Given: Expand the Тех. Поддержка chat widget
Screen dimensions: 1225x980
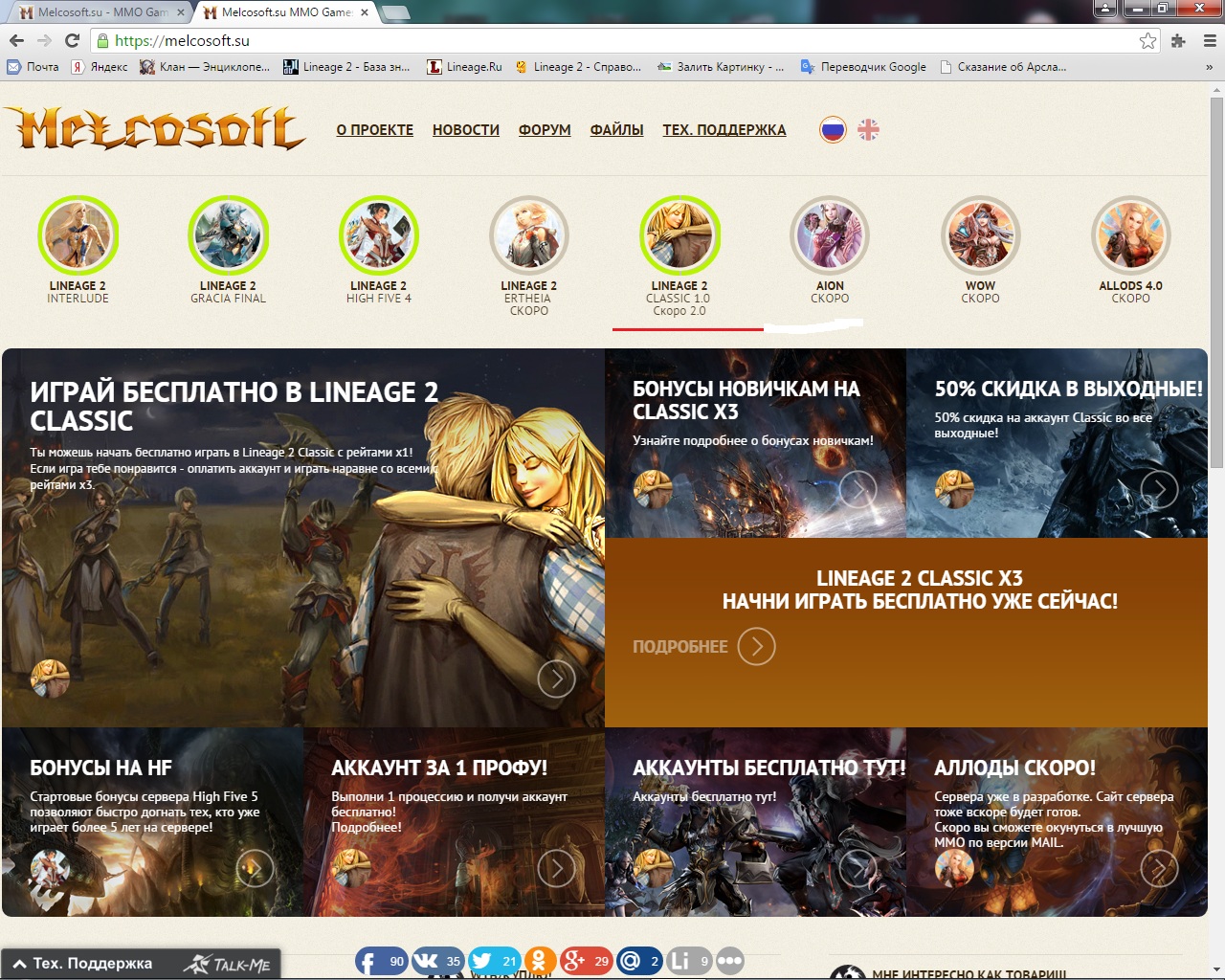Looking at the screenshot, I should 141,964.
